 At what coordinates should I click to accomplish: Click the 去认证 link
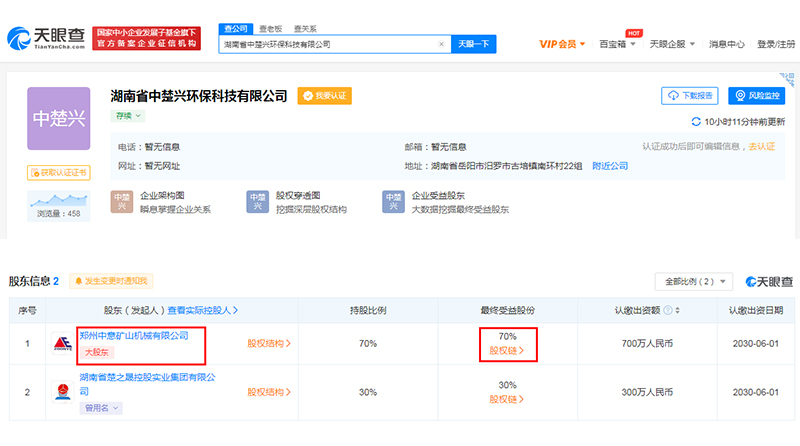coord(762,146)
